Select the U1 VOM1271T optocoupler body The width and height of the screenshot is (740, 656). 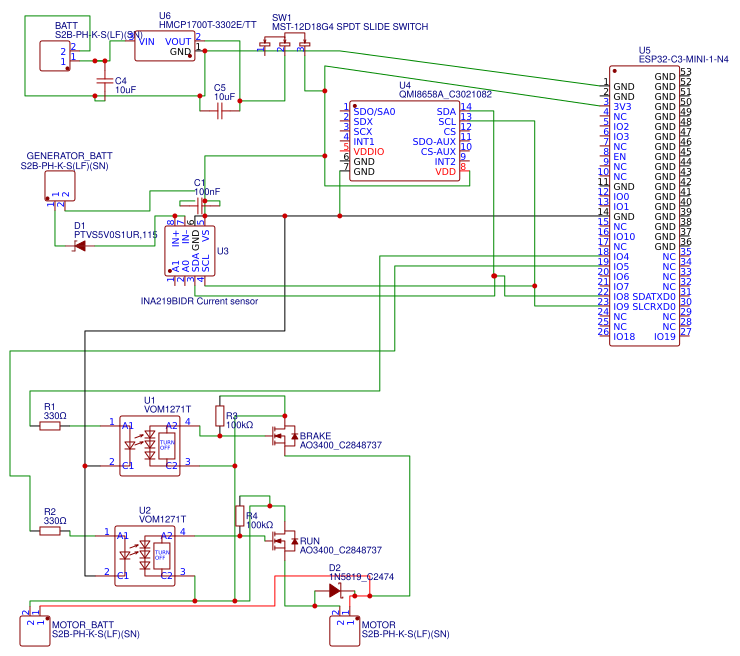pyautogui.click(x=150, y=446)
